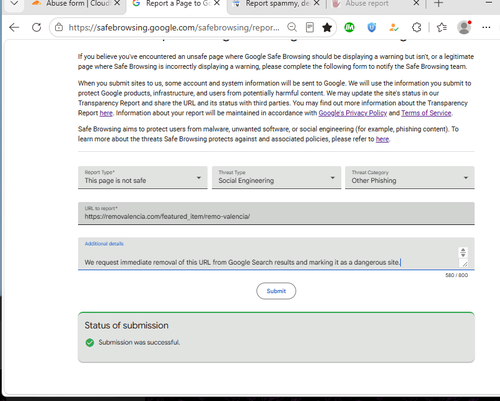Screen dimensions: 500x401
Task: Open the immersive reader icon in address bar
Action: [x=310, y=27]
